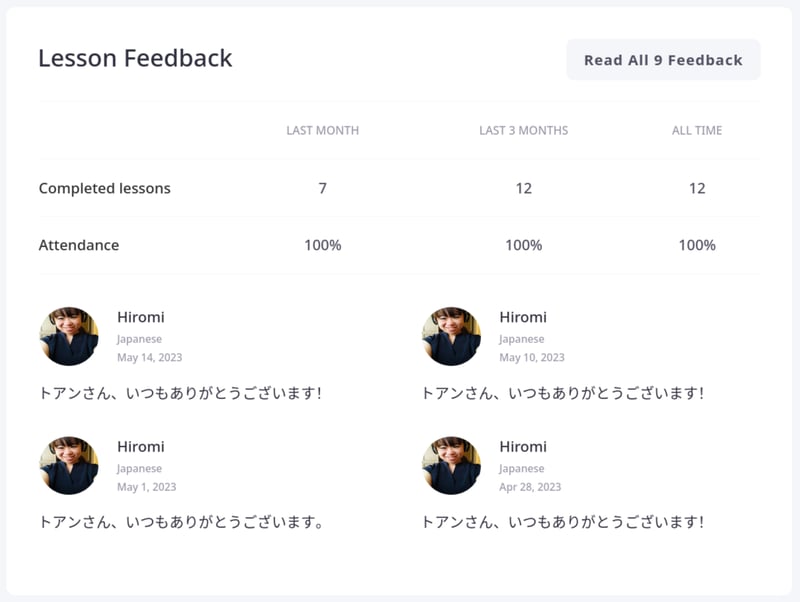800x602 pixels.
Task: Click the LAST 3 MONTHS column header
Action: pyautogui.click(x=523, y=130)
